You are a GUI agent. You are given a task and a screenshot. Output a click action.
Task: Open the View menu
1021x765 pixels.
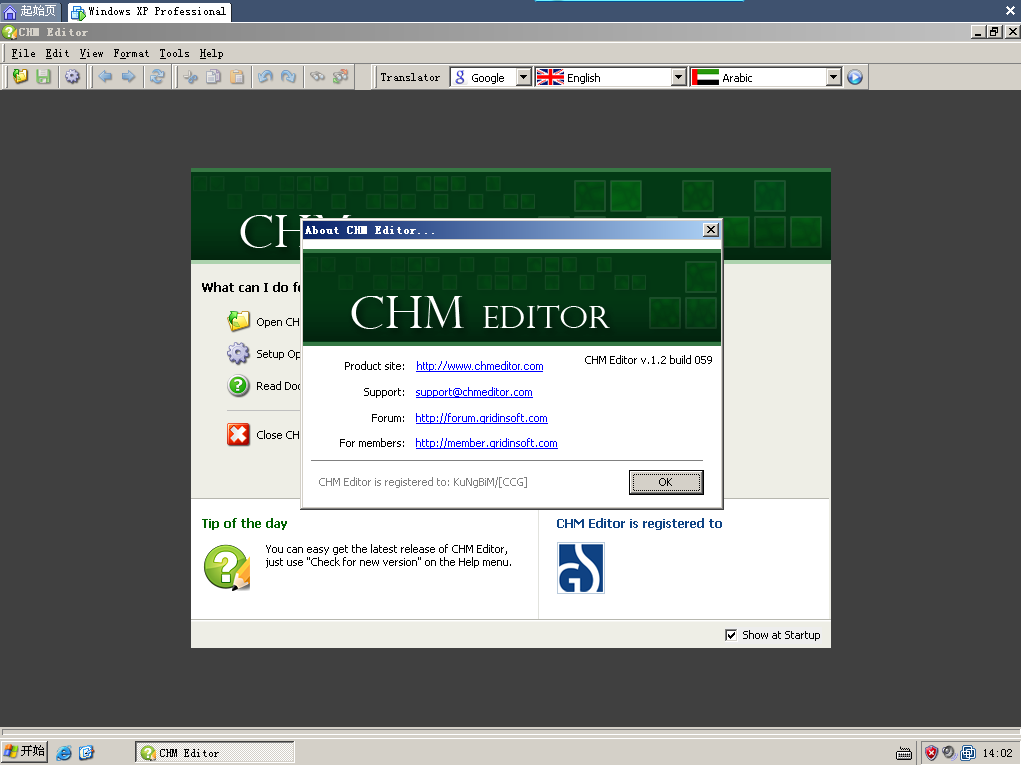click(x=91, y=53)
